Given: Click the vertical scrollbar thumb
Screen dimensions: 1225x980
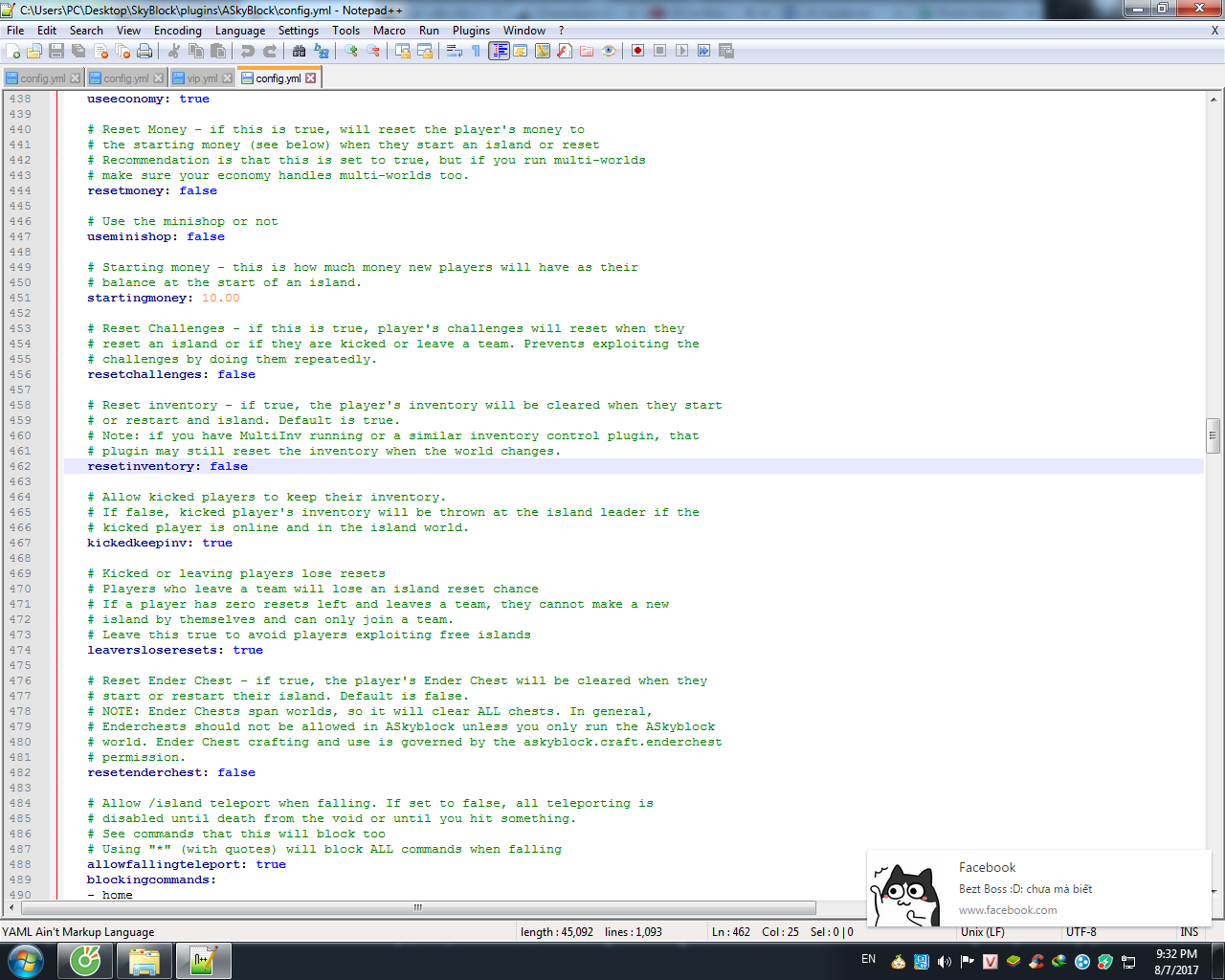Looking at the screenshot, I should pos(1213,435).
